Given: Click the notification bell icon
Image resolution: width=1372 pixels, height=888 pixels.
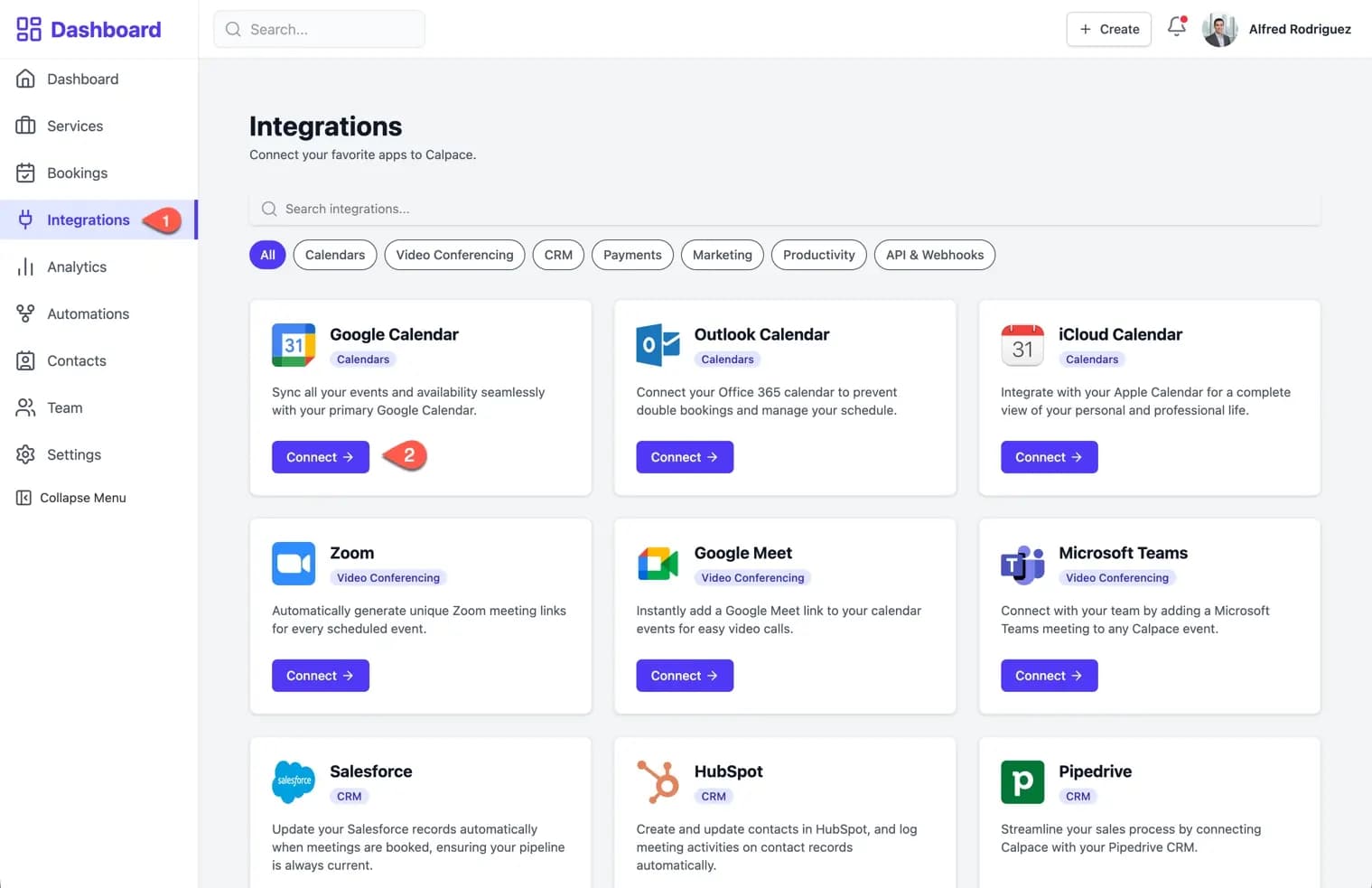Looking at the screenshot, I should pos(1176,27).
